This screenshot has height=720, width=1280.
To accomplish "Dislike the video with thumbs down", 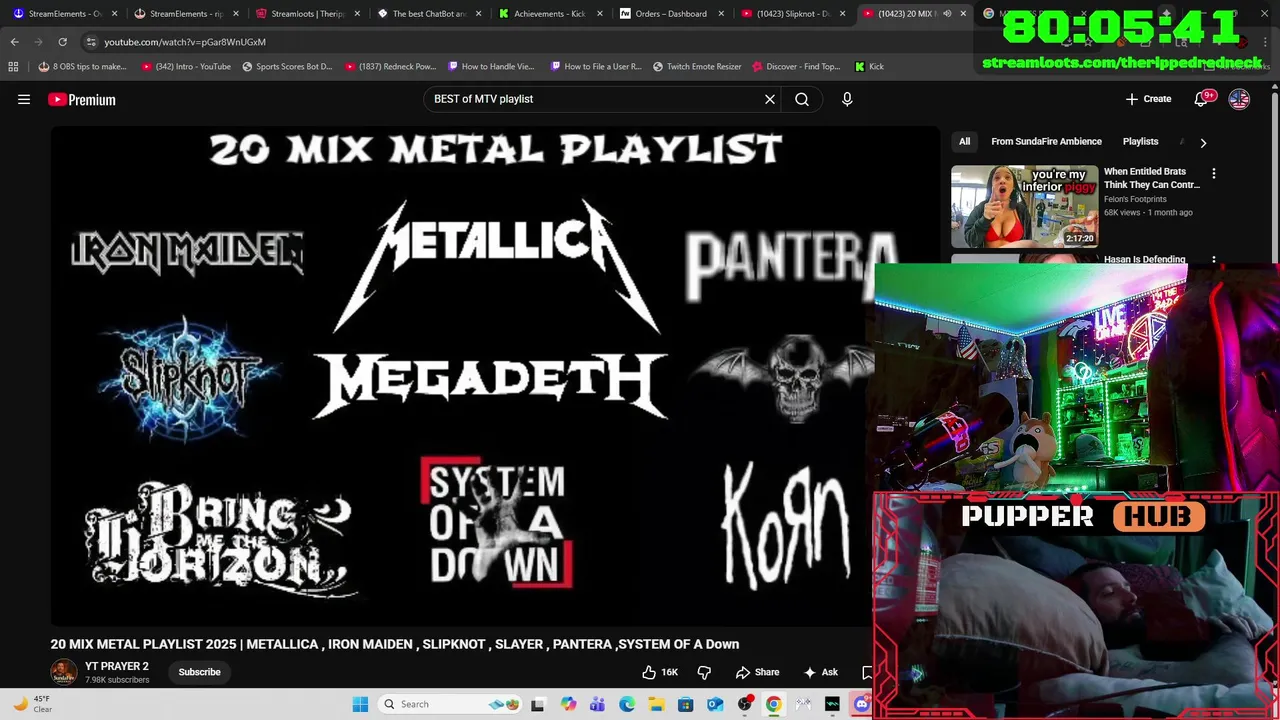I will (704, 672).
